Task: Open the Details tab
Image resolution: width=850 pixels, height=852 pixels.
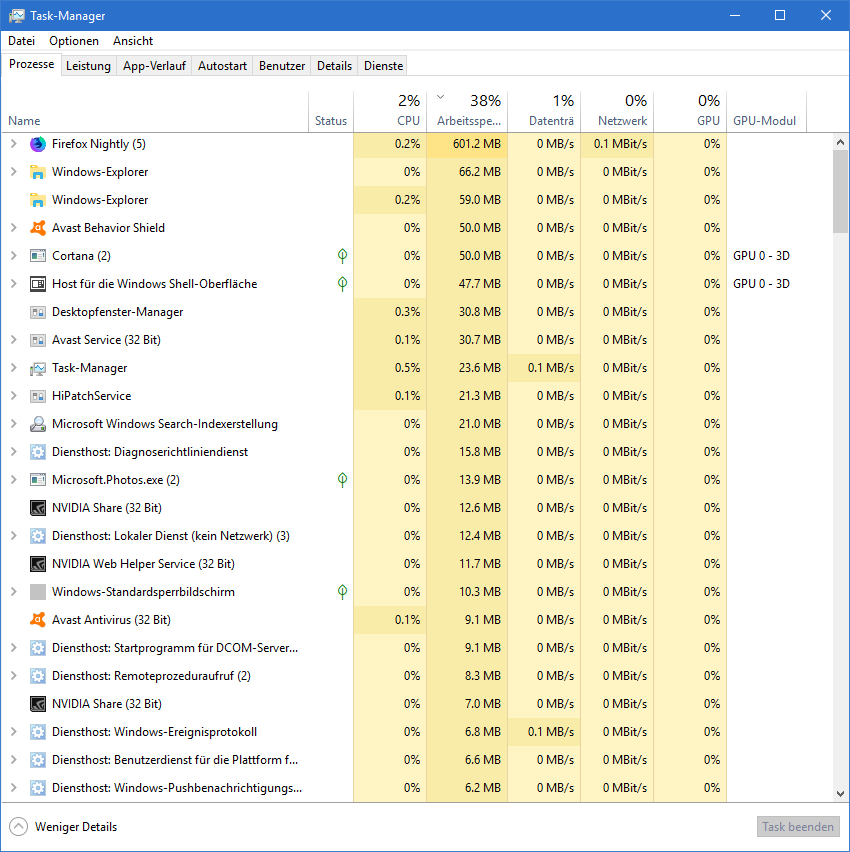Action: (334, 66)
